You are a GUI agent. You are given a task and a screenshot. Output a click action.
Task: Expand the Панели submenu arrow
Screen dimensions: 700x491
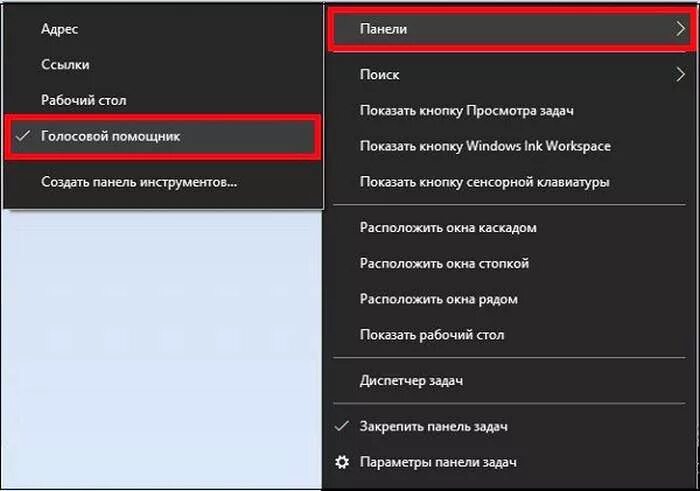[x=680, y=29]
